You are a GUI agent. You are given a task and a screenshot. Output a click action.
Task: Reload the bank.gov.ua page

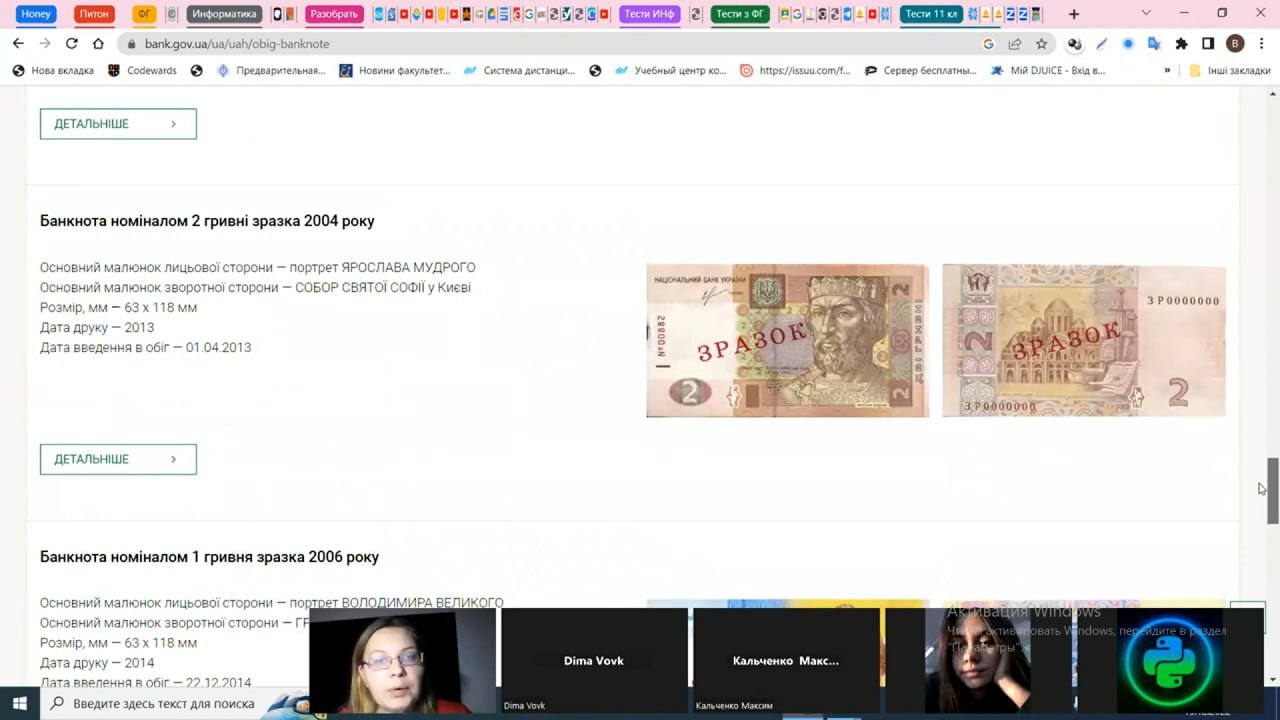[x=72, y=44]
